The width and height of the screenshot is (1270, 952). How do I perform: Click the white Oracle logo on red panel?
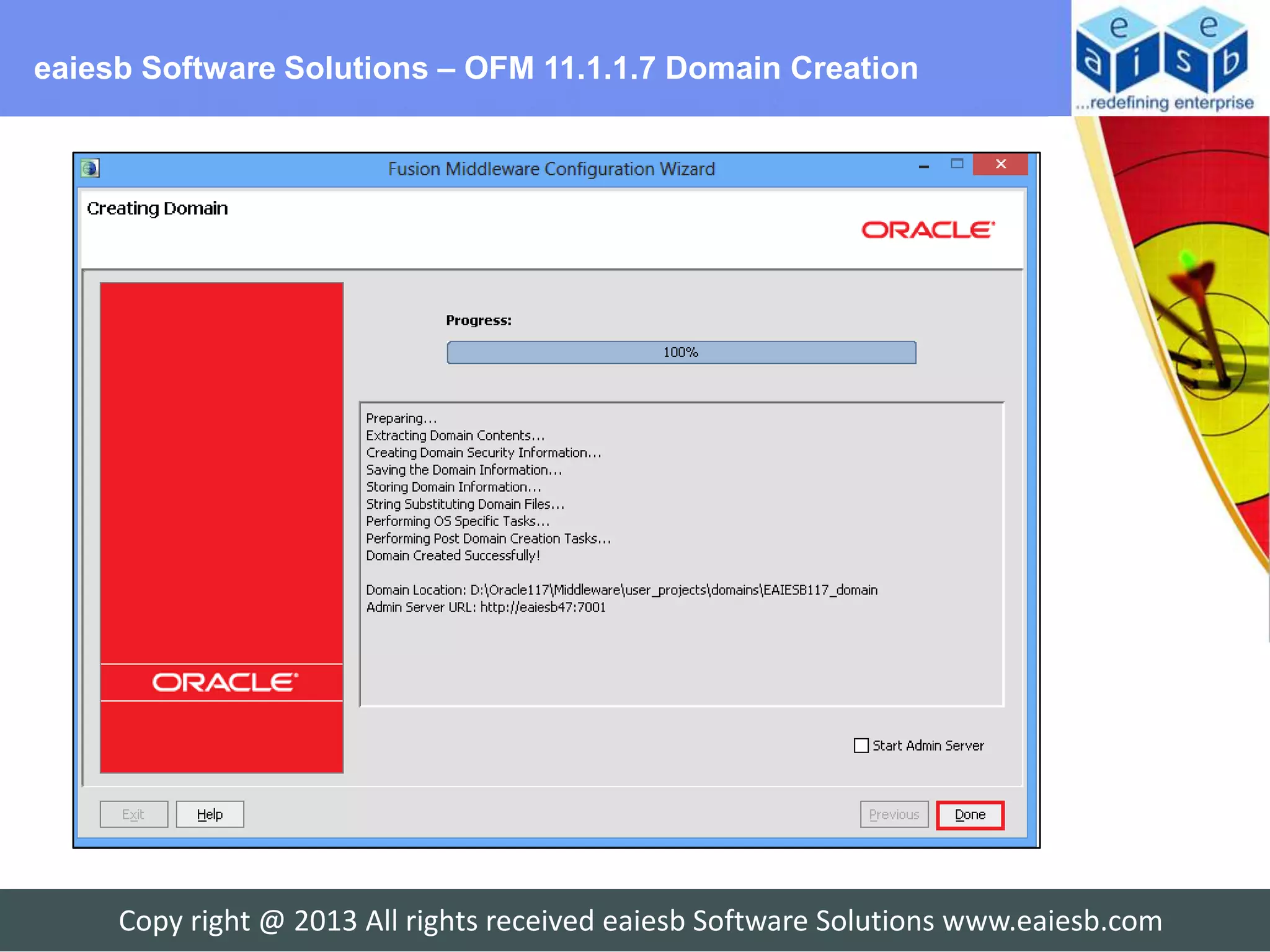[224, 682]
